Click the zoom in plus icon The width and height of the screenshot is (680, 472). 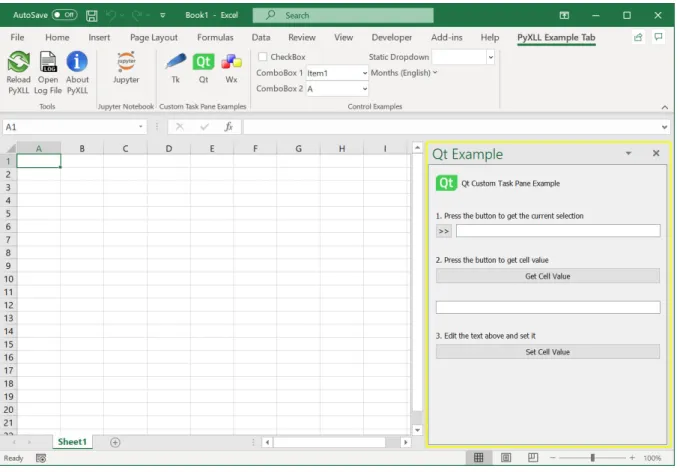[632, 458]
